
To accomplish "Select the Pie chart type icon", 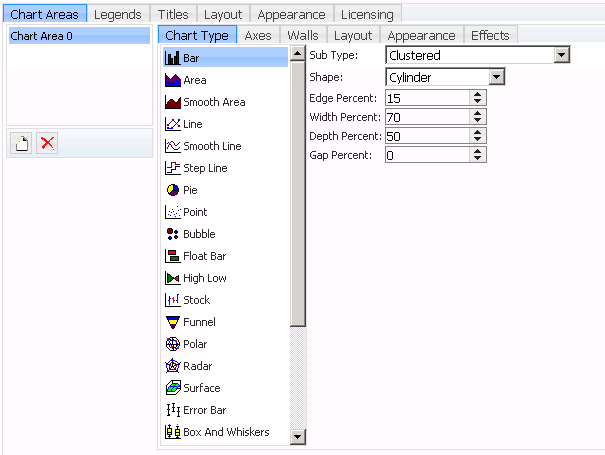I will 172,190.
